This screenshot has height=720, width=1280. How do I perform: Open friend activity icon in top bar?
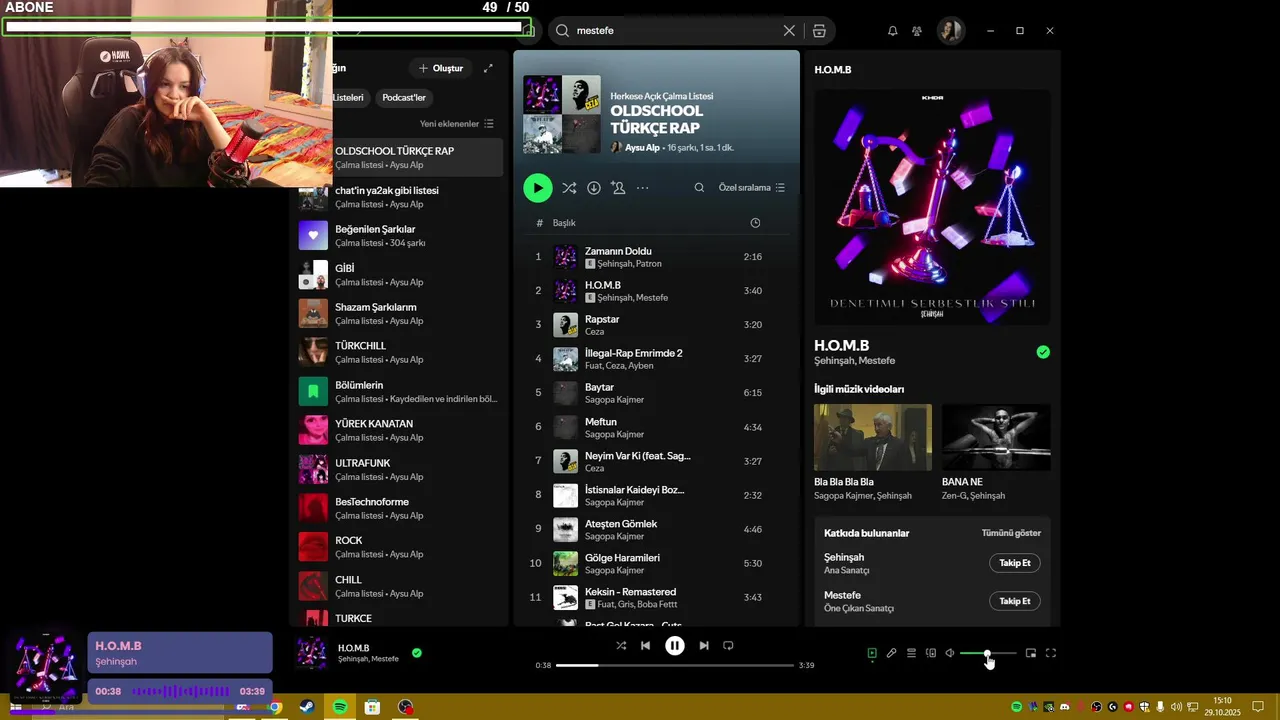point(917,31)
